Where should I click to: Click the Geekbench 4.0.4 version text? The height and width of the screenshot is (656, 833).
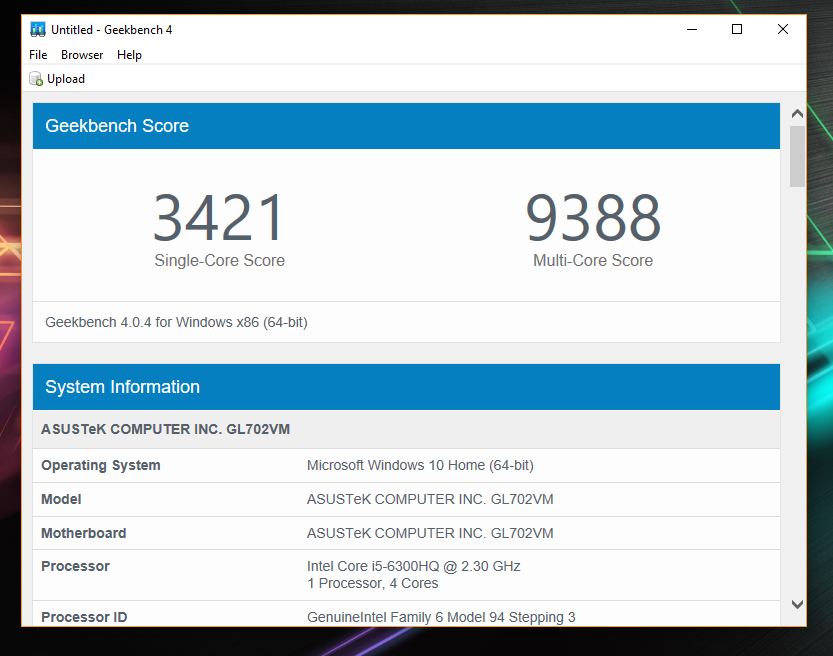[176, 322]
